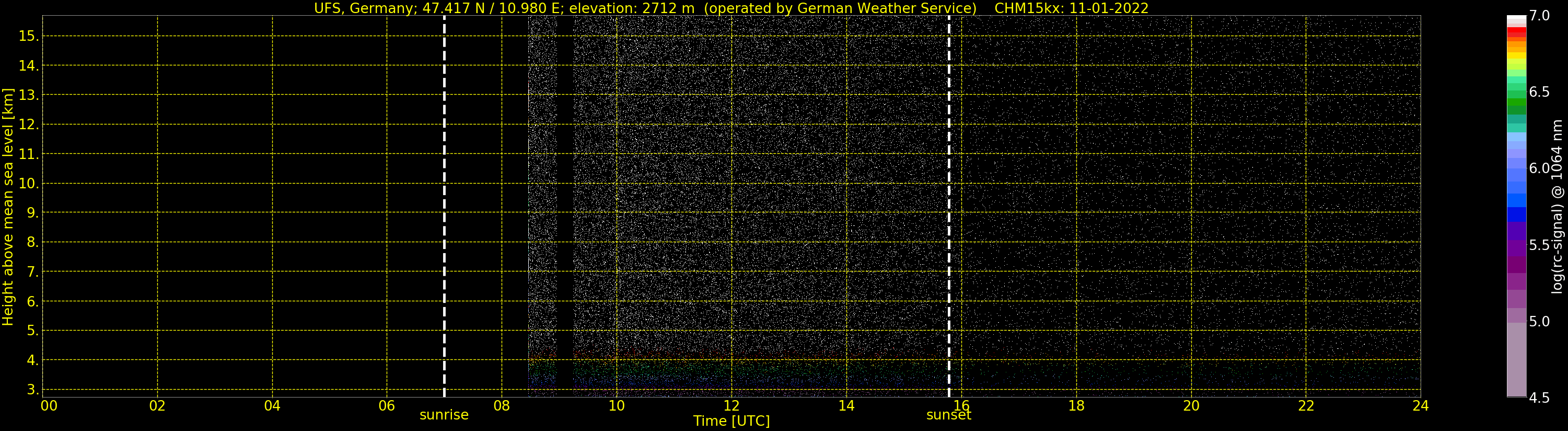Click the '6.0' colorbar tick value
Image resolution: width=1568 pixels, height=431 pixels.
point(1539,168)
